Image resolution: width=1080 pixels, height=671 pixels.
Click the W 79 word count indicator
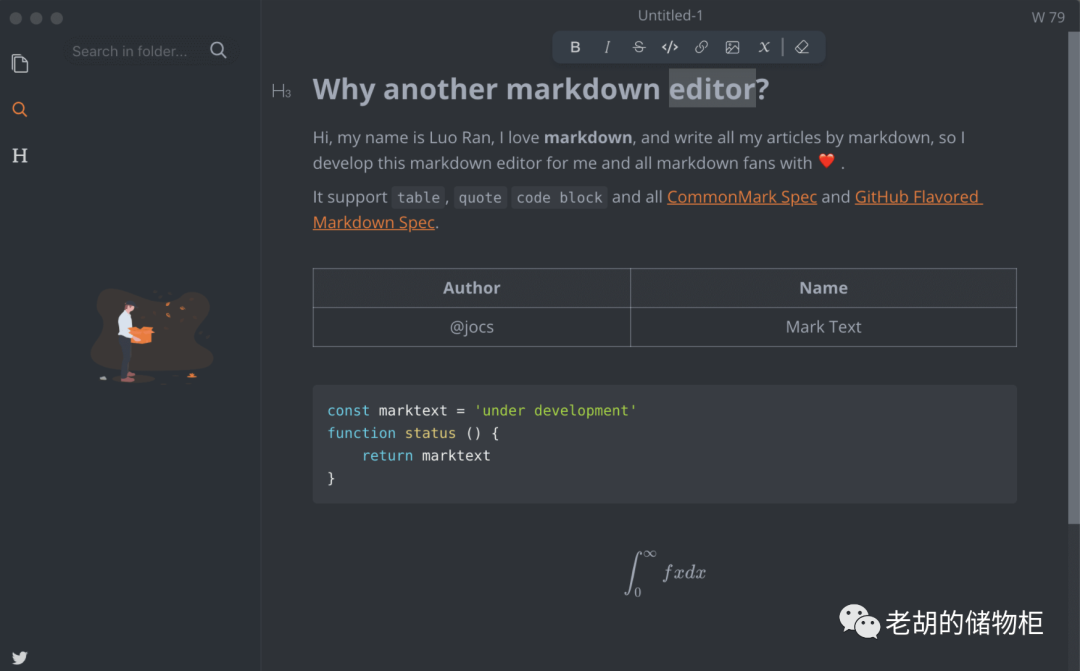point(1048,17)
